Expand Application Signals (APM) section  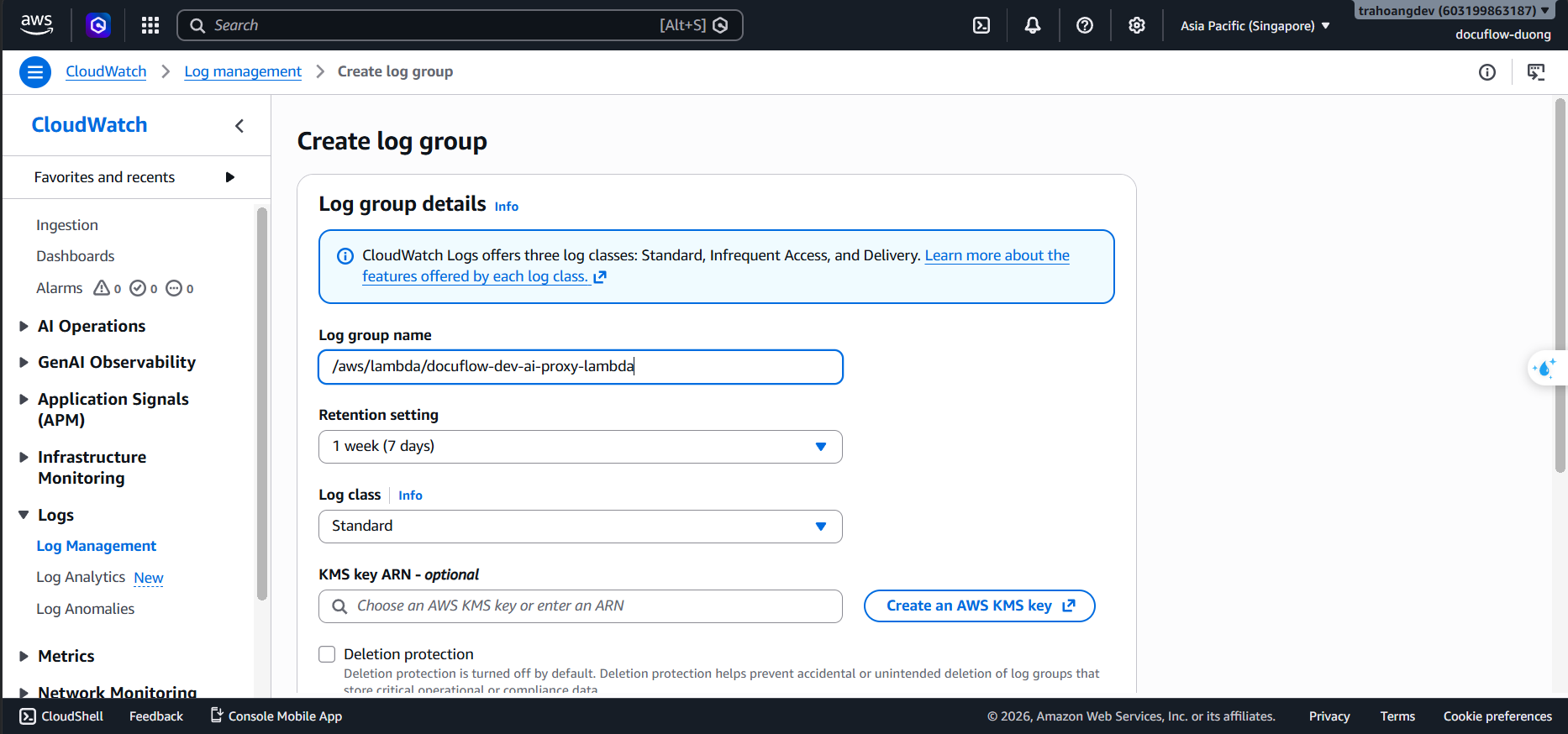click(x=24, y=400)
